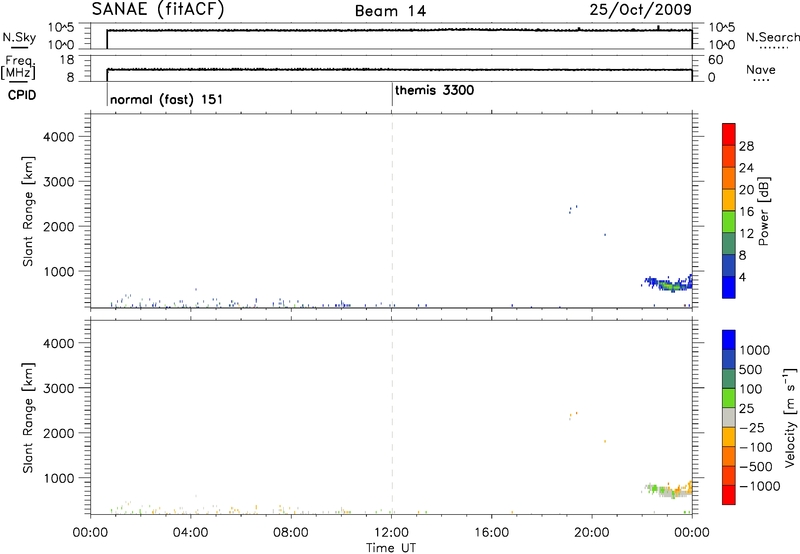Select the Freq. [MHz] axis label
Screen dimensions: 800x554
point(18,67)
